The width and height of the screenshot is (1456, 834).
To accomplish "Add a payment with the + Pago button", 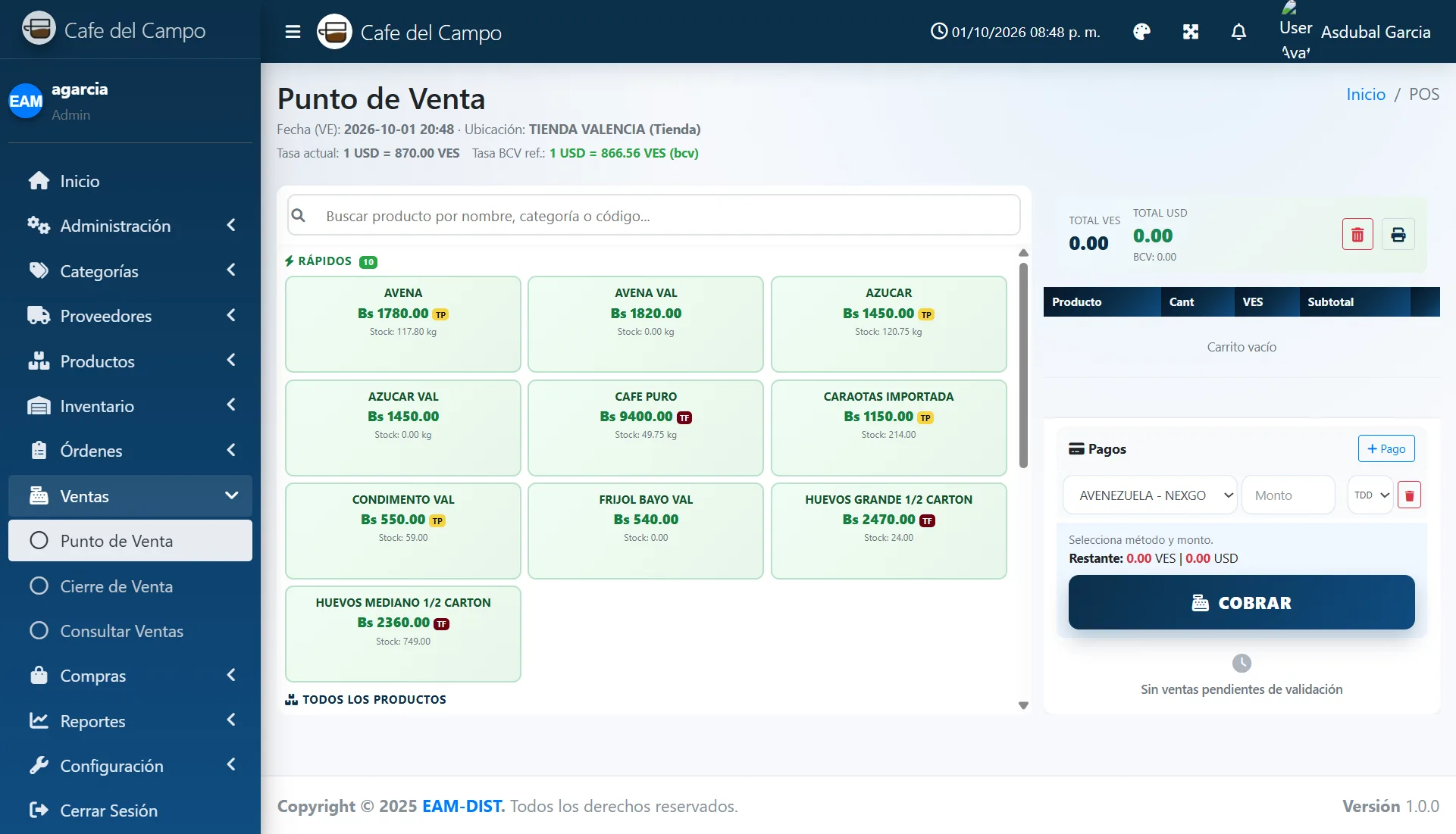I will click(x=1386, y=448).
